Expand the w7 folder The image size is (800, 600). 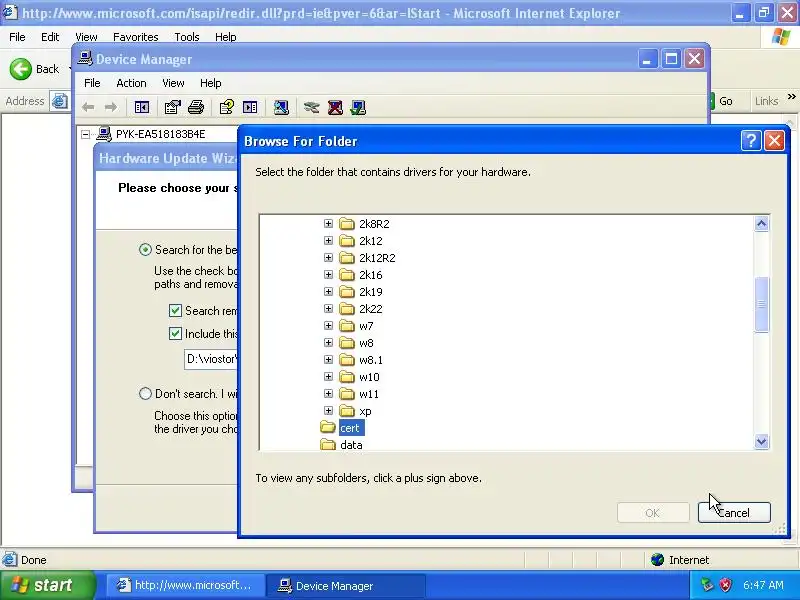pos(328,326)
